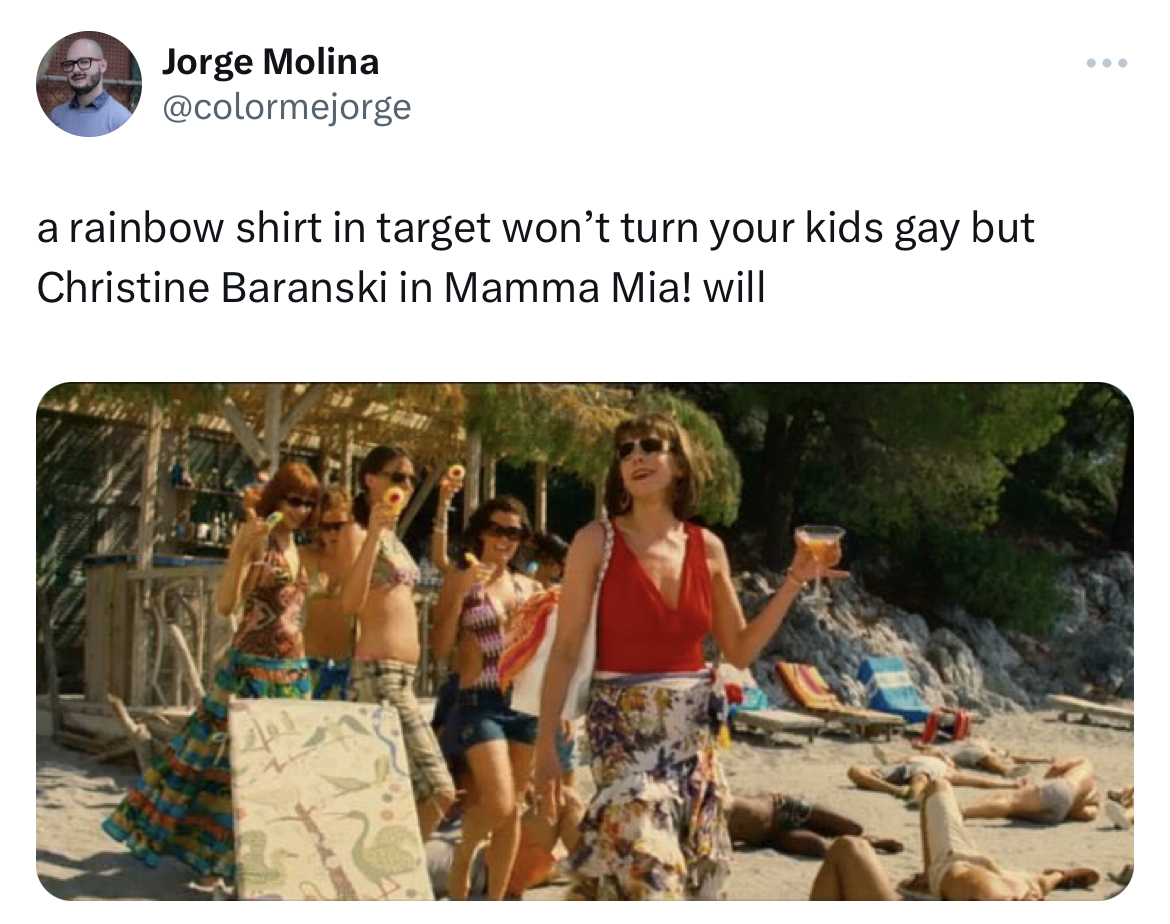1170x924 pixels.
Task: Click Jorge Molina's profile avatar
Action: tap(89, 84)
